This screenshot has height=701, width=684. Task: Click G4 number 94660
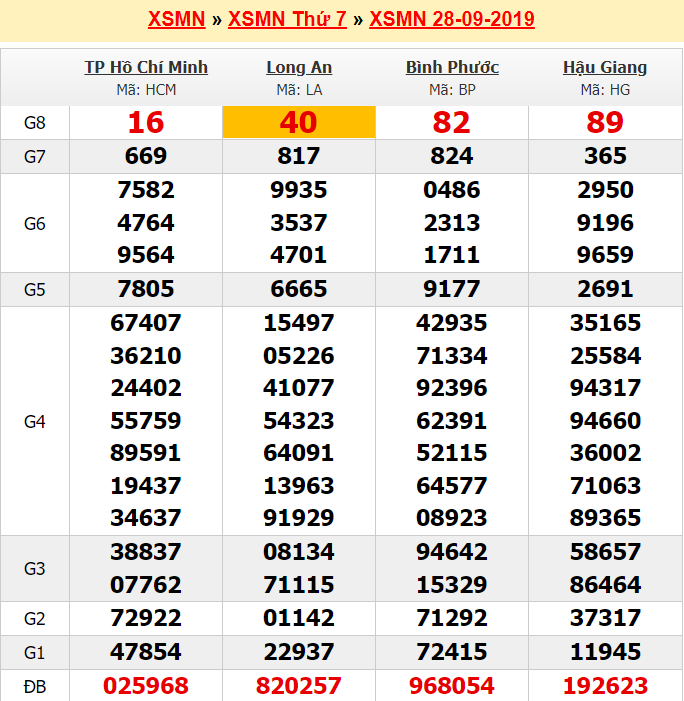[605, 421]
